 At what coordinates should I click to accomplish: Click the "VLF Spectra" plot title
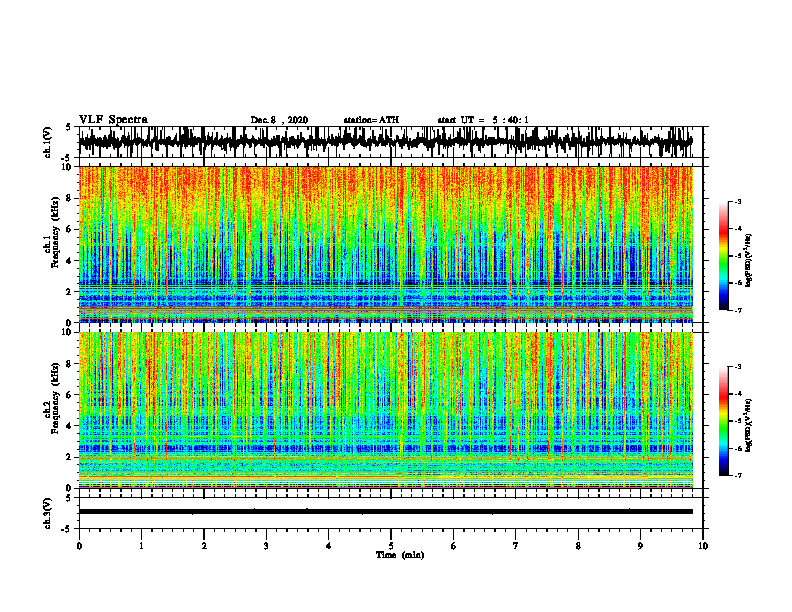pyautogui.click(x=113, y=120)
